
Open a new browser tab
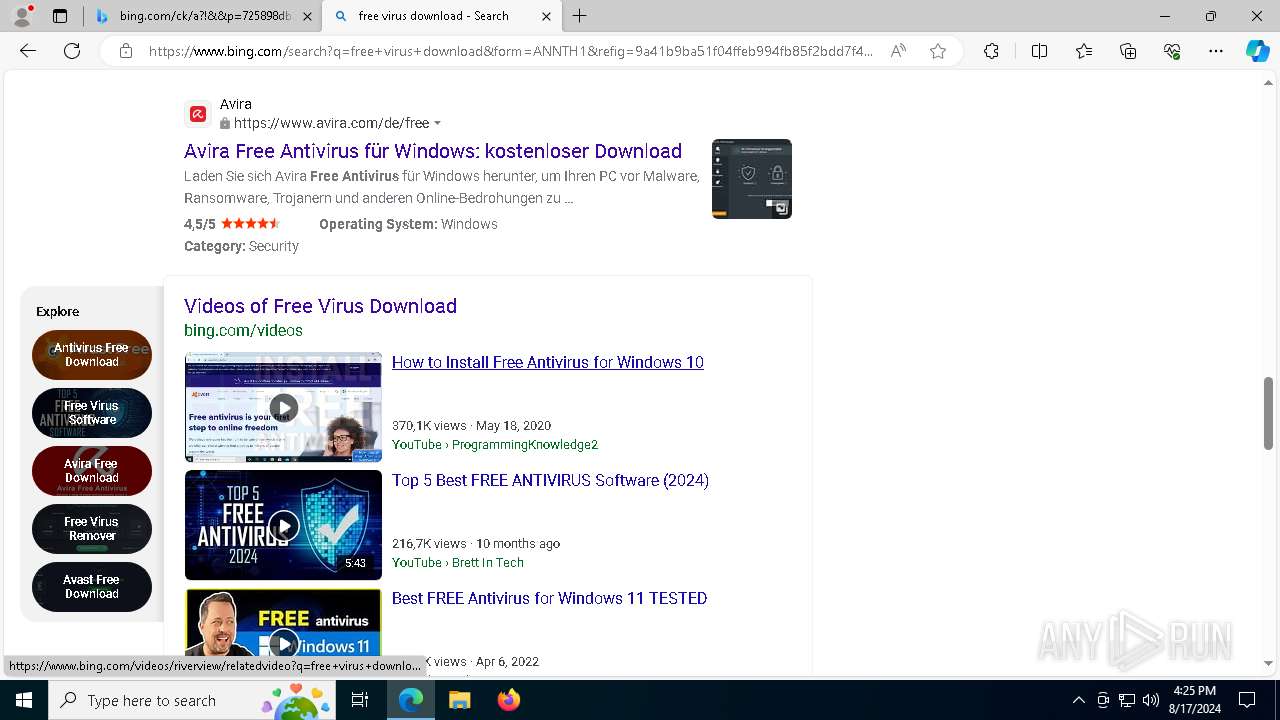click(579, 16)
